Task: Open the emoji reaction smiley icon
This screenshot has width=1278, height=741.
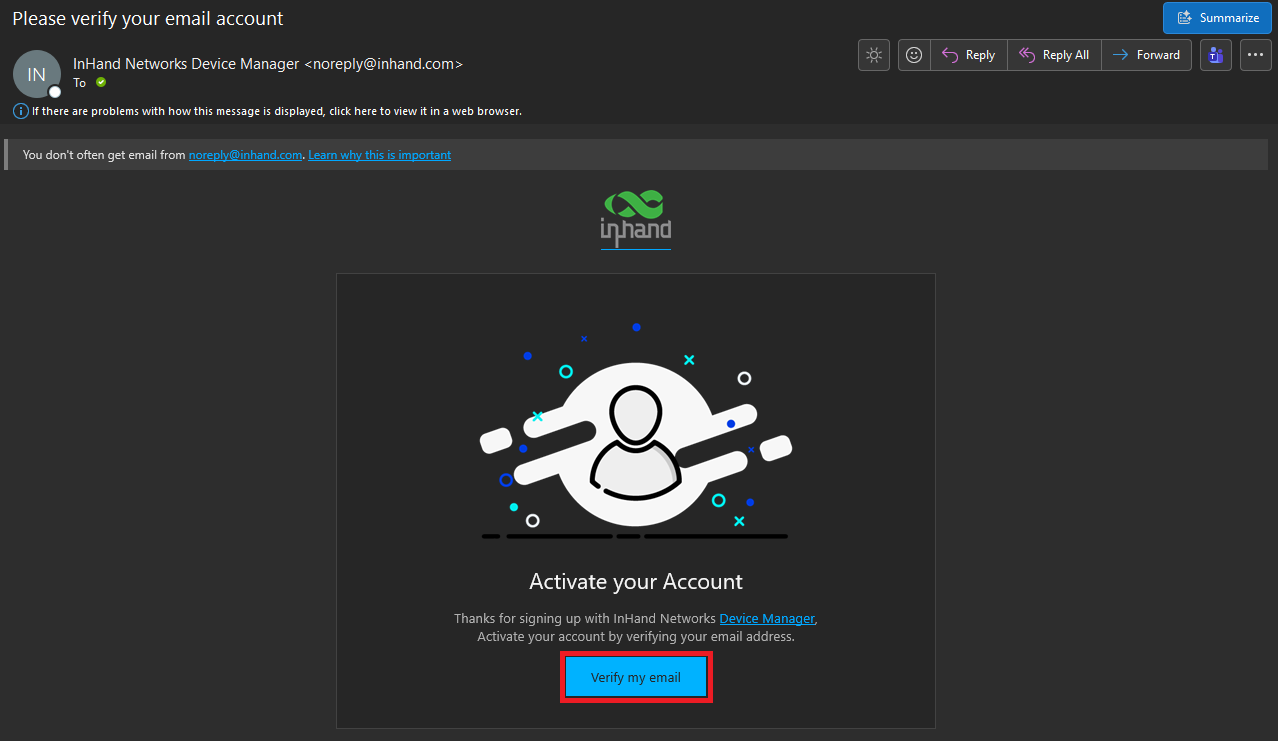Action: (x=914, y=55)
